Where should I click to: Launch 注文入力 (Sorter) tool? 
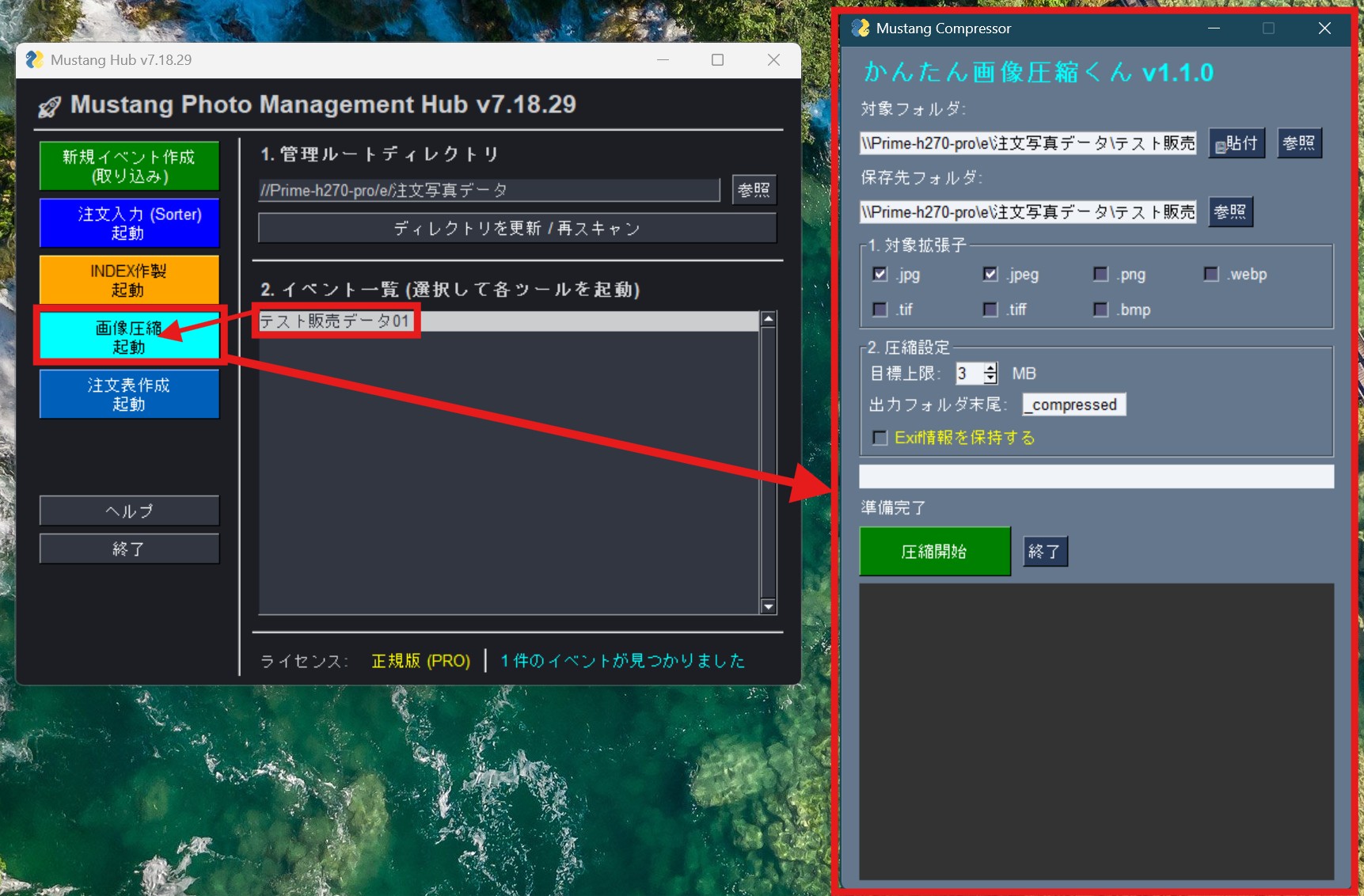(130, 223)
